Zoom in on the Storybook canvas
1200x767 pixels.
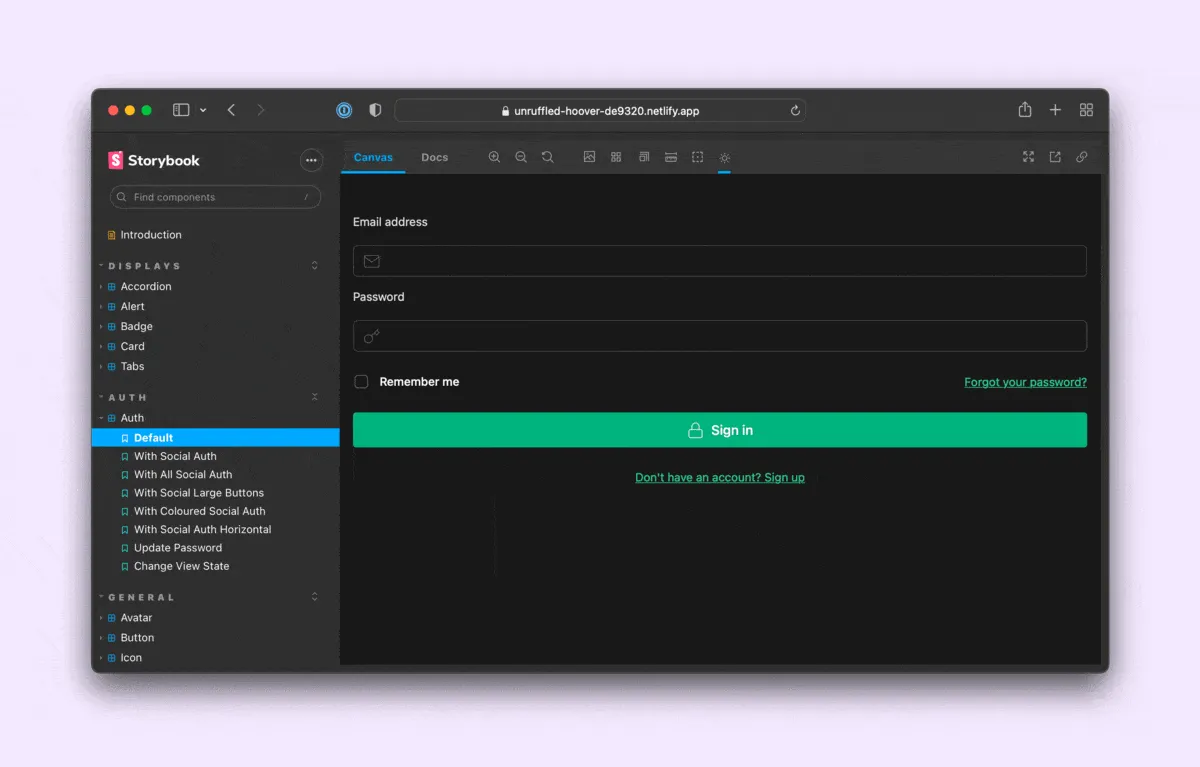pos(494,157)
